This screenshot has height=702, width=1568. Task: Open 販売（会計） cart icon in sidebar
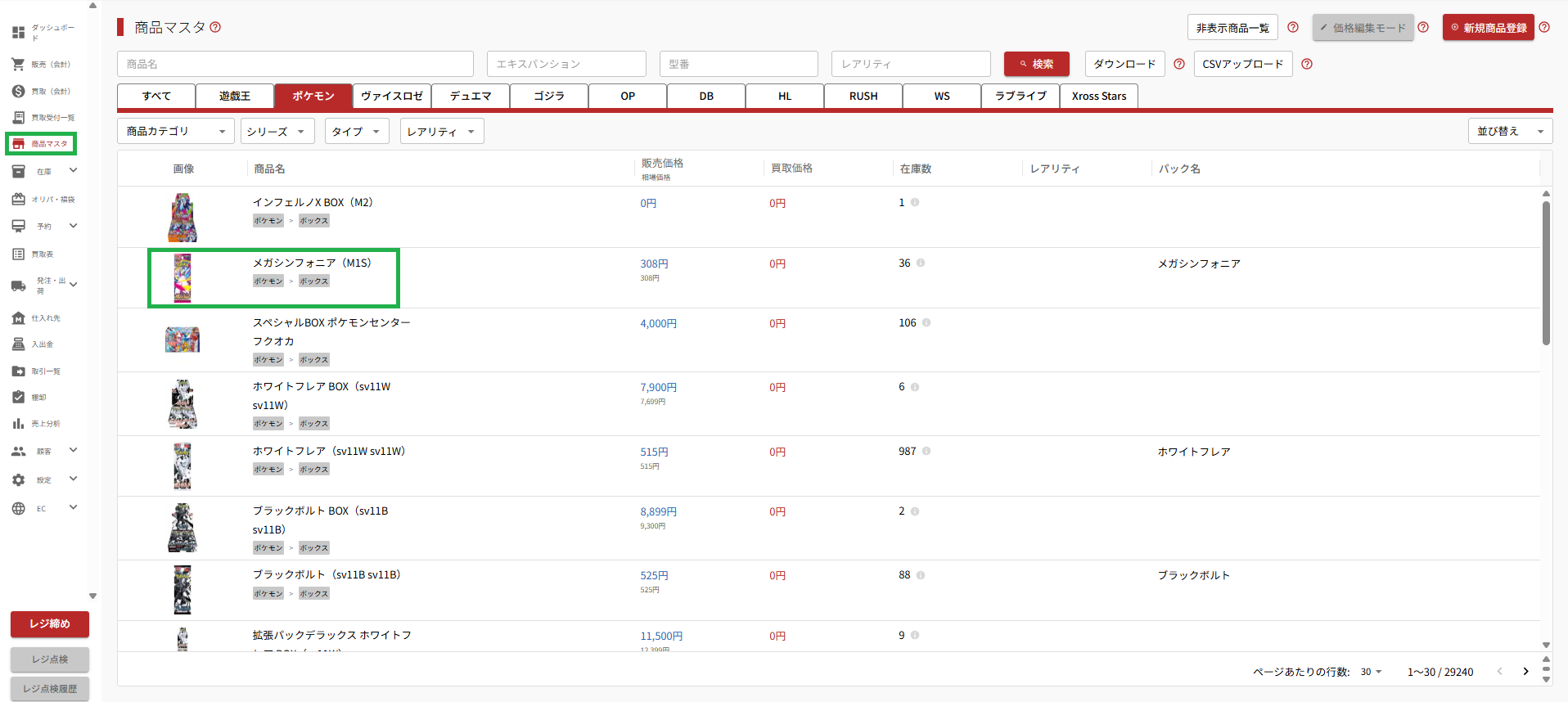(18, 64)
